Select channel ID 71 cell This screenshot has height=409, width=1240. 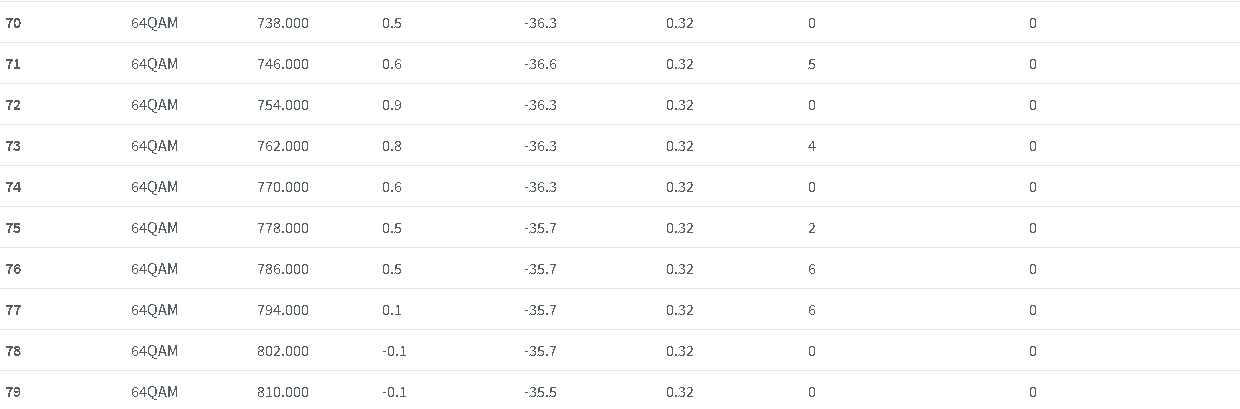tap(13, 64)
